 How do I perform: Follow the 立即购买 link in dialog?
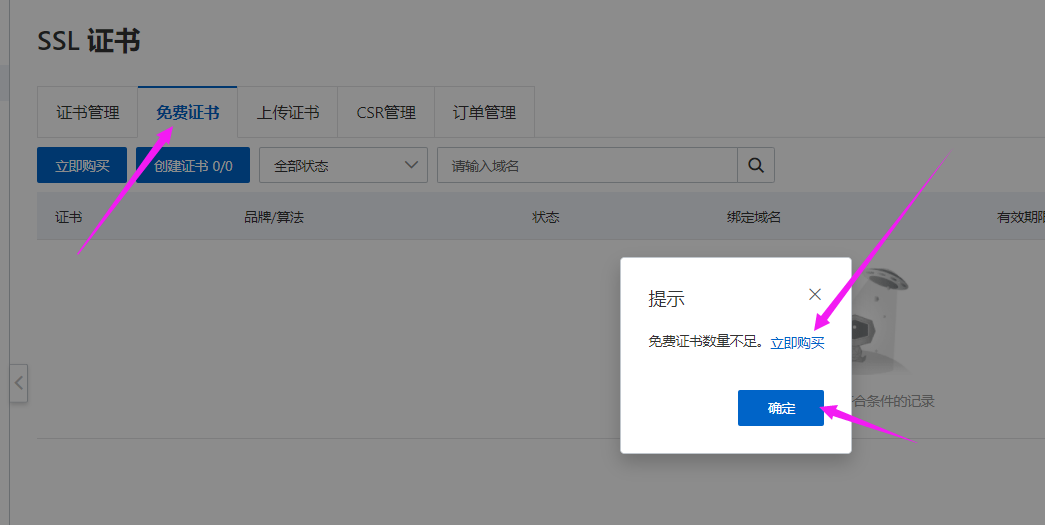click(797, 342)
